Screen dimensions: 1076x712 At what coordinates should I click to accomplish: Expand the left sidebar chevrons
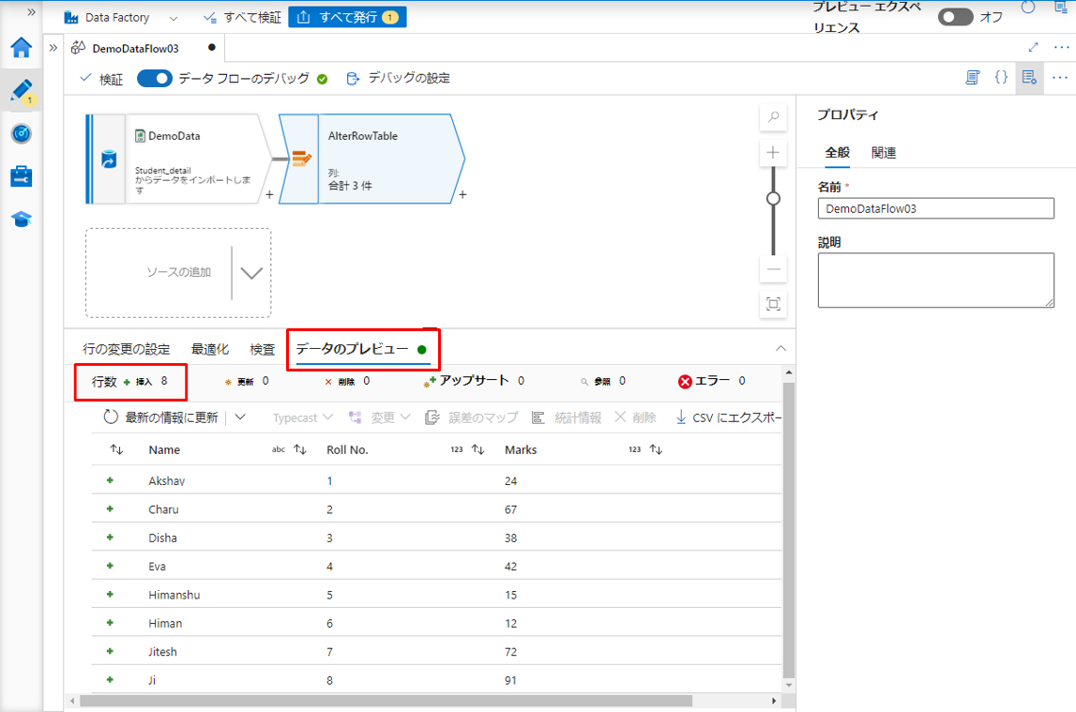[x=31, y=12]
